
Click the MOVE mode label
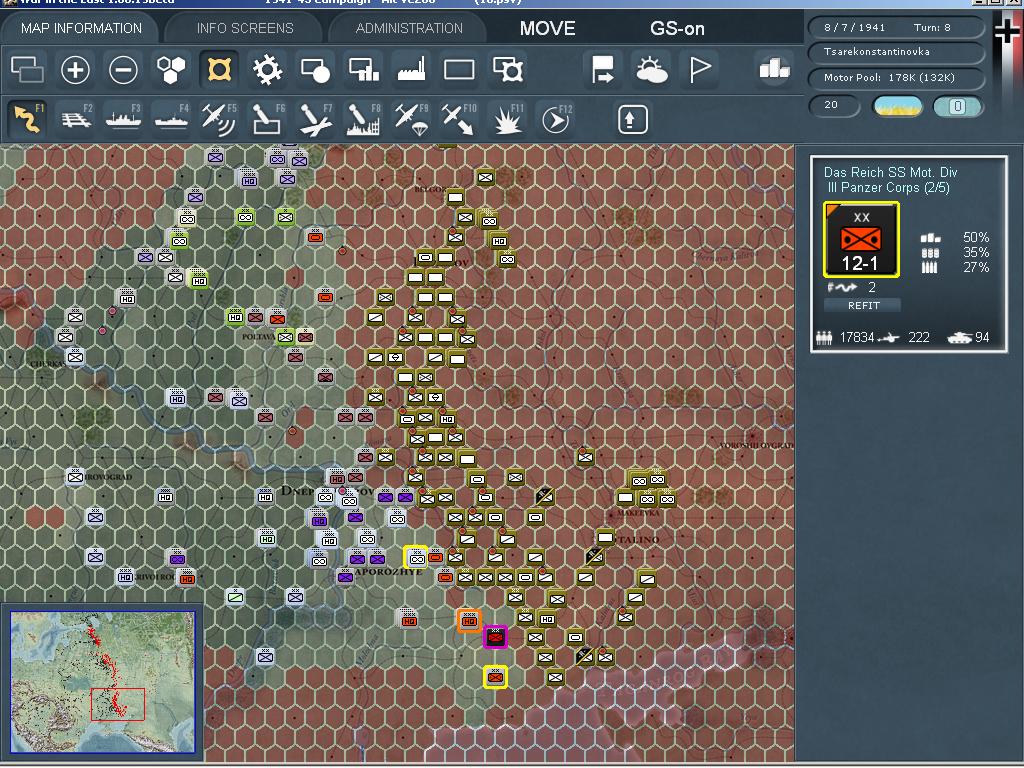coord(547,28)
